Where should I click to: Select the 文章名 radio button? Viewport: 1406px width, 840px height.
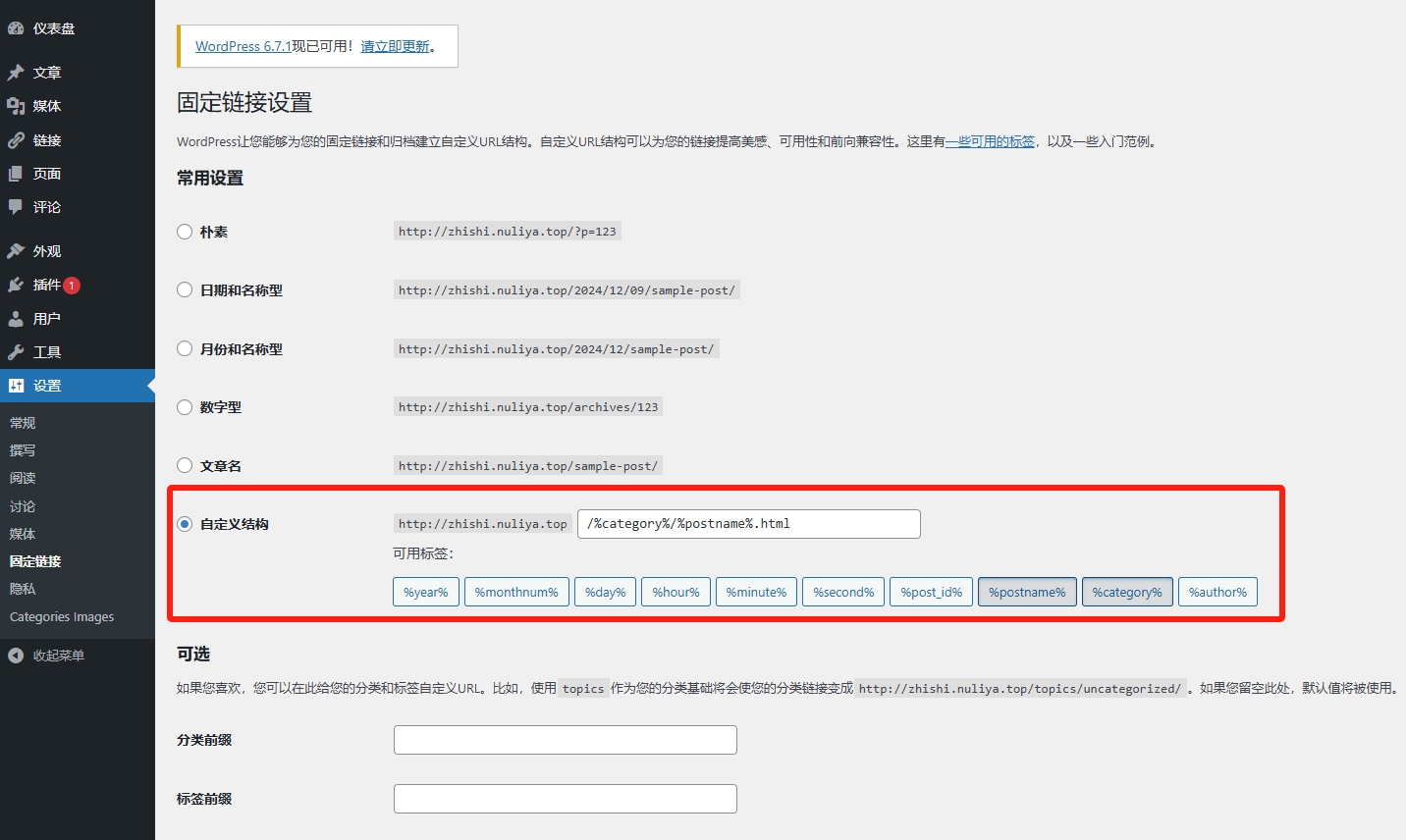click(x=185, y=465)
